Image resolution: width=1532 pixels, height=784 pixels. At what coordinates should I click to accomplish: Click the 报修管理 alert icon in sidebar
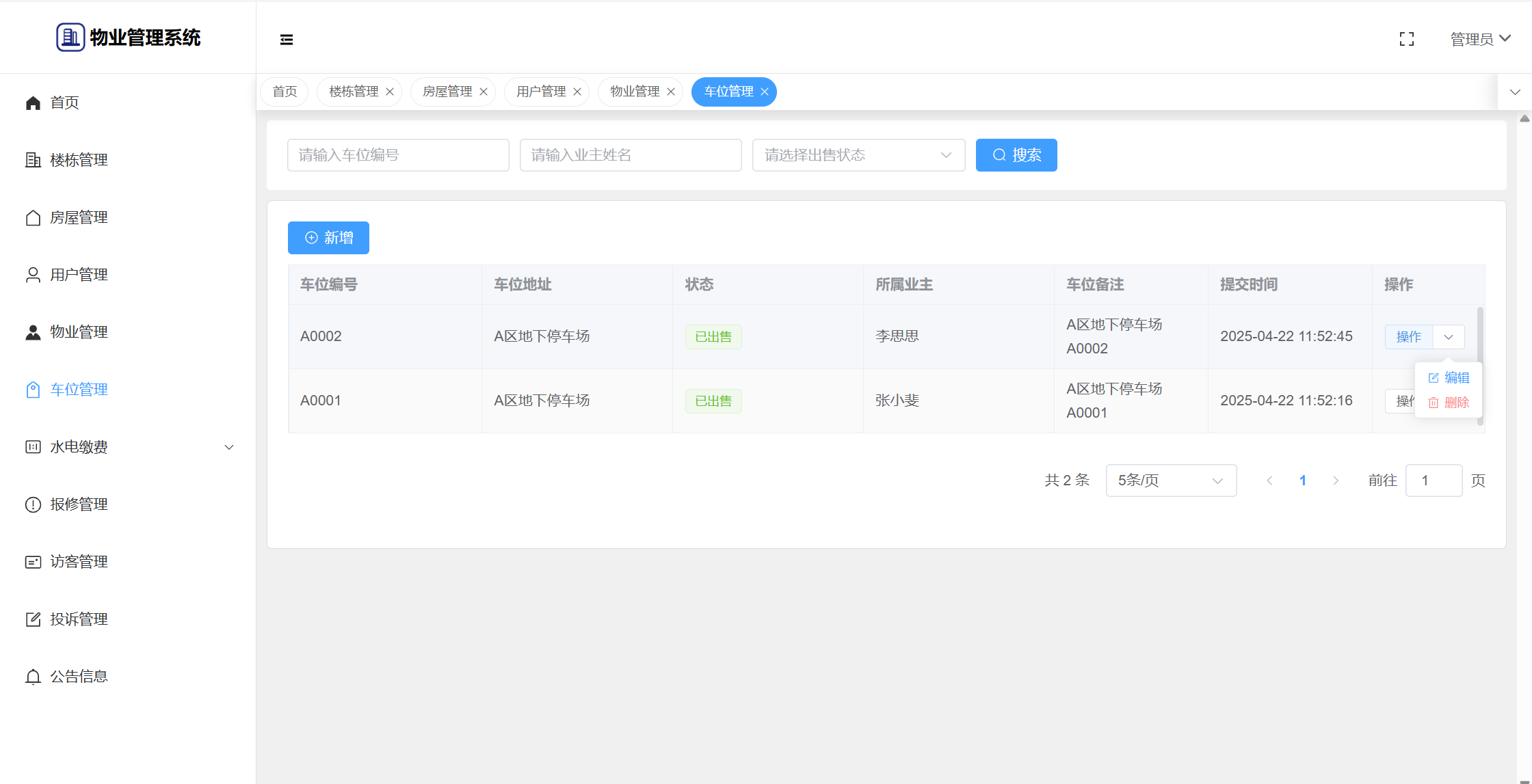[x=33, y=504]
